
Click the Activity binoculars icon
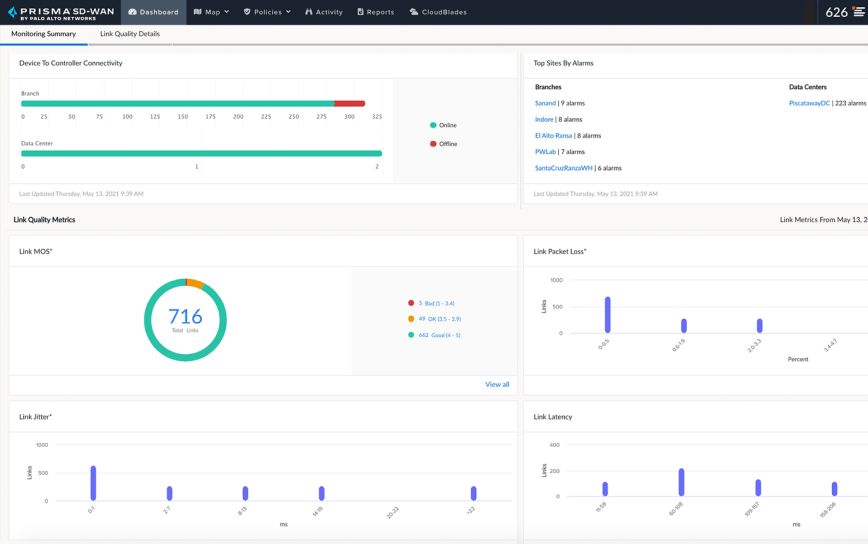click(x=309, y=12)
